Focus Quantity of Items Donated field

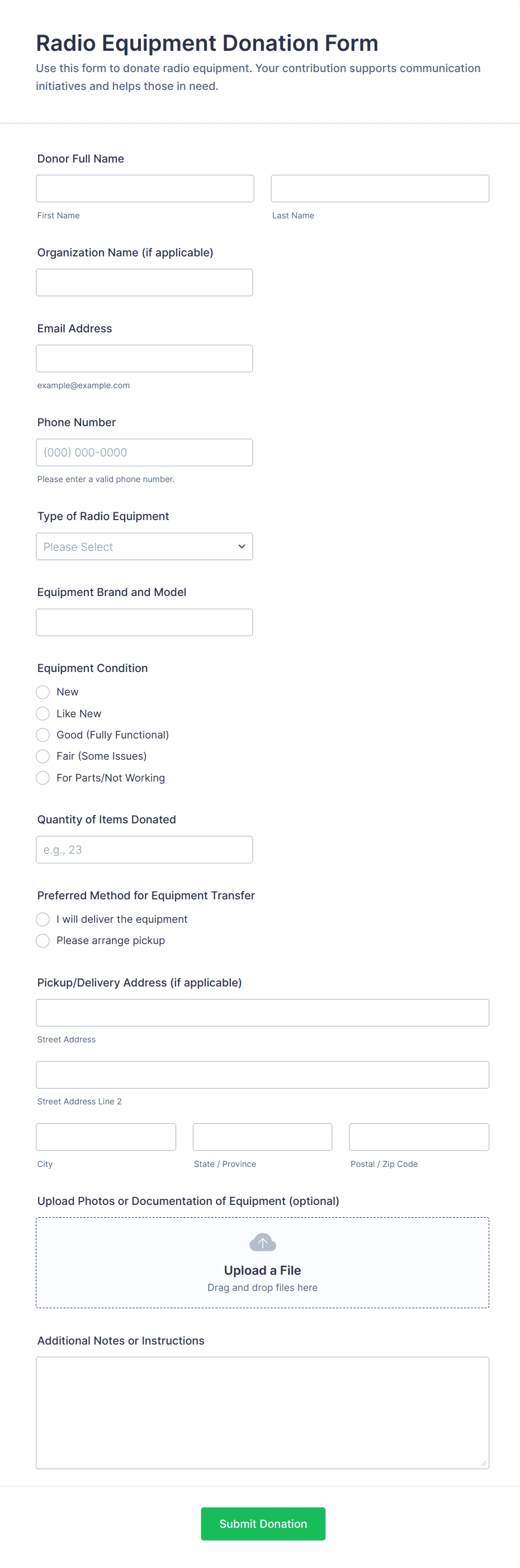(144, 850)
